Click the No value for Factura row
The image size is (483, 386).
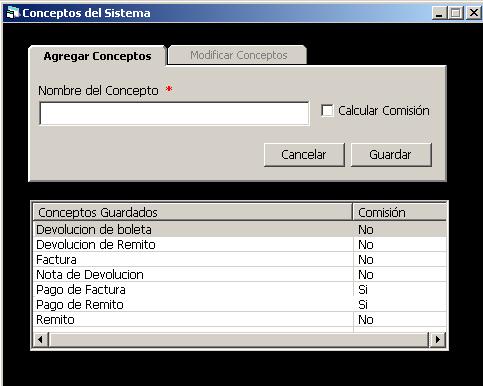[366, 259]
